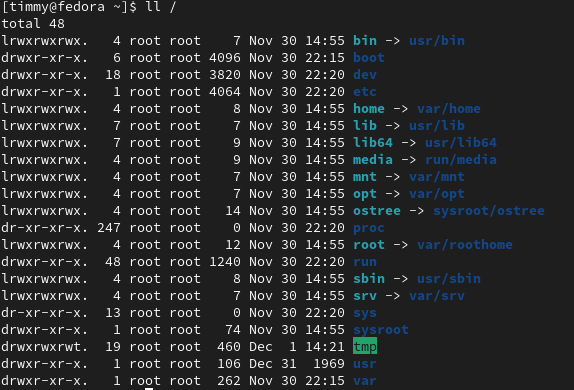Viewport: 574px width, 390px height.
Task: Click the usr/bin symlink target
Action: 437,41
